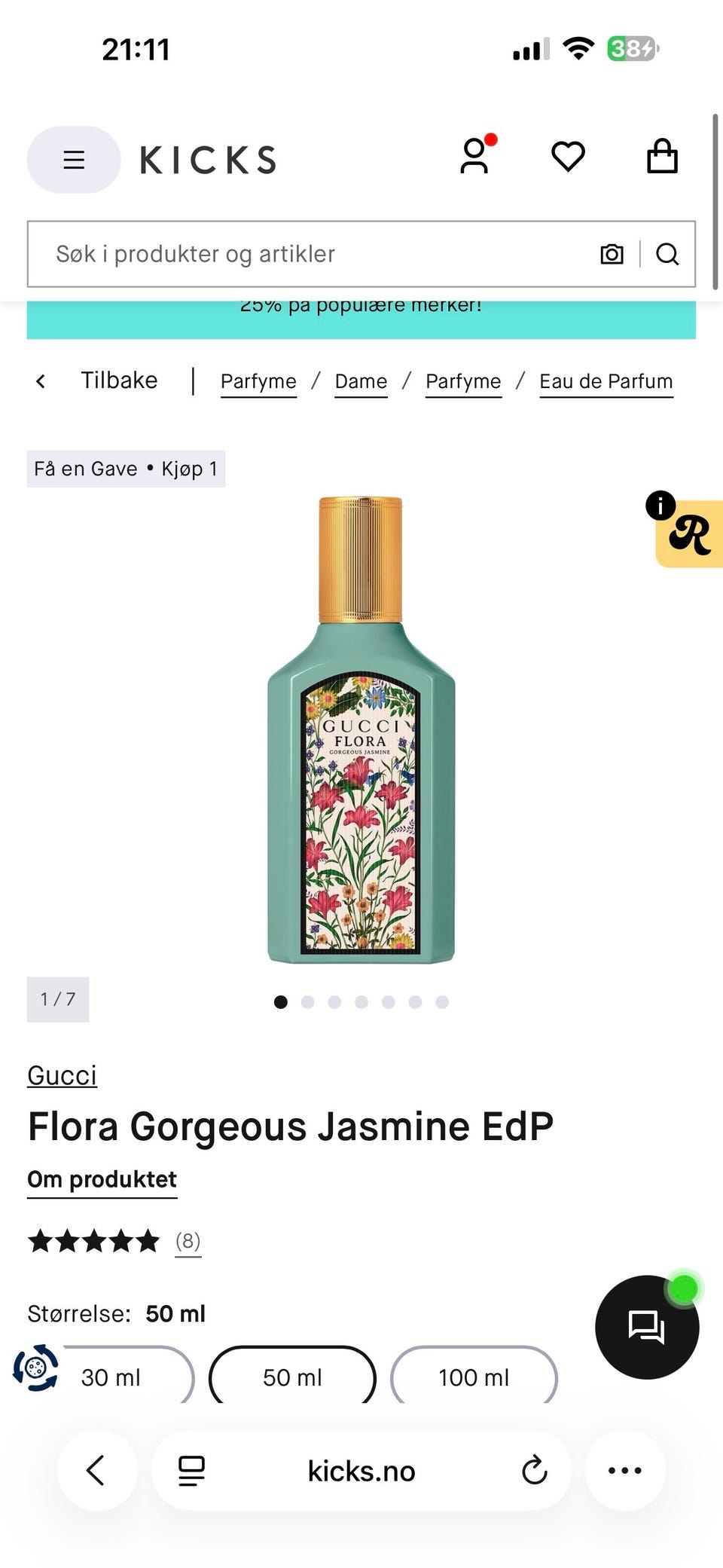Open the Eau de Parfum breadcrumb
This screenshot has height=1568, width=723.
pos(606,382)
